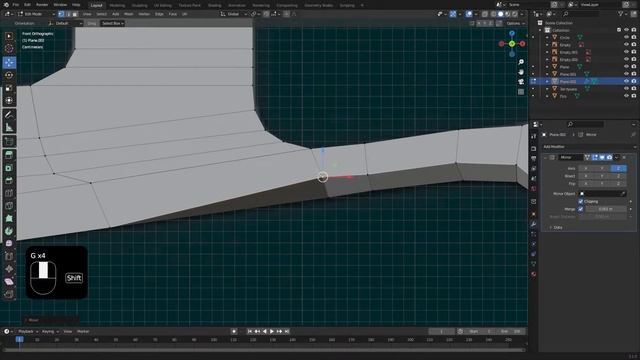Screen dimensions: 640x360
Task: Select the Select Box tool at toolbar top
Action: 9,36
